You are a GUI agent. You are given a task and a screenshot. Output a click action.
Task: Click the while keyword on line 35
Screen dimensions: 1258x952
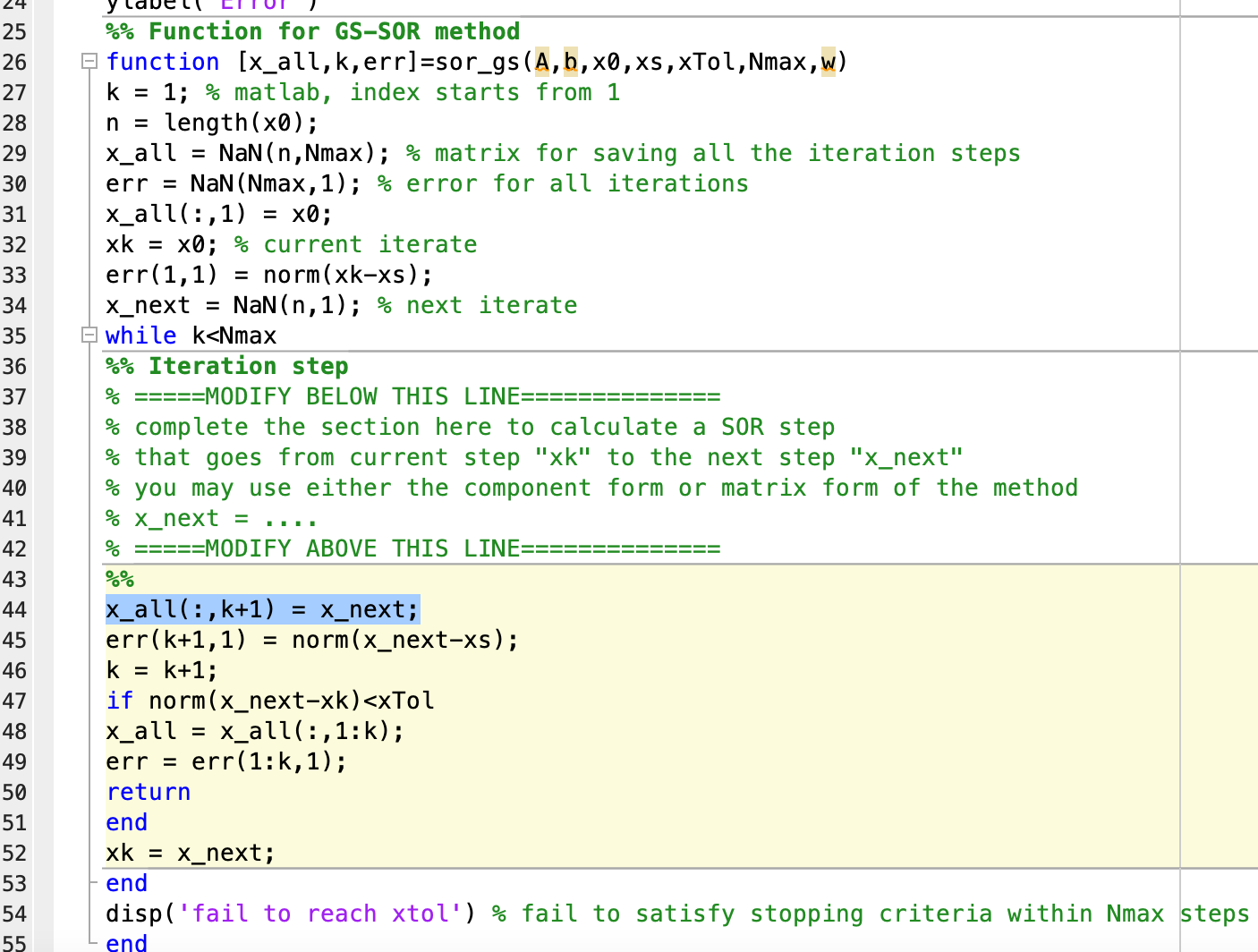[x=140, y=336]
